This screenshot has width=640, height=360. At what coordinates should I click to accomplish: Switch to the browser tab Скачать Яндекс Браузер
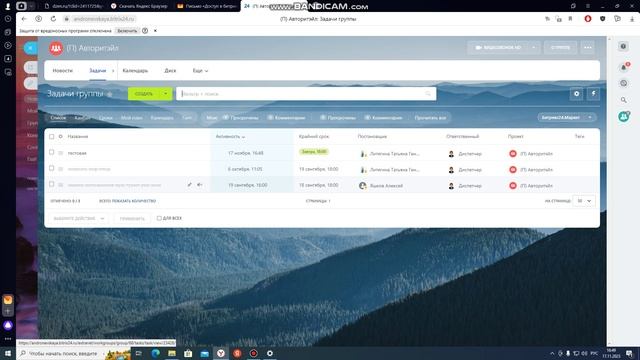(140, 6)
